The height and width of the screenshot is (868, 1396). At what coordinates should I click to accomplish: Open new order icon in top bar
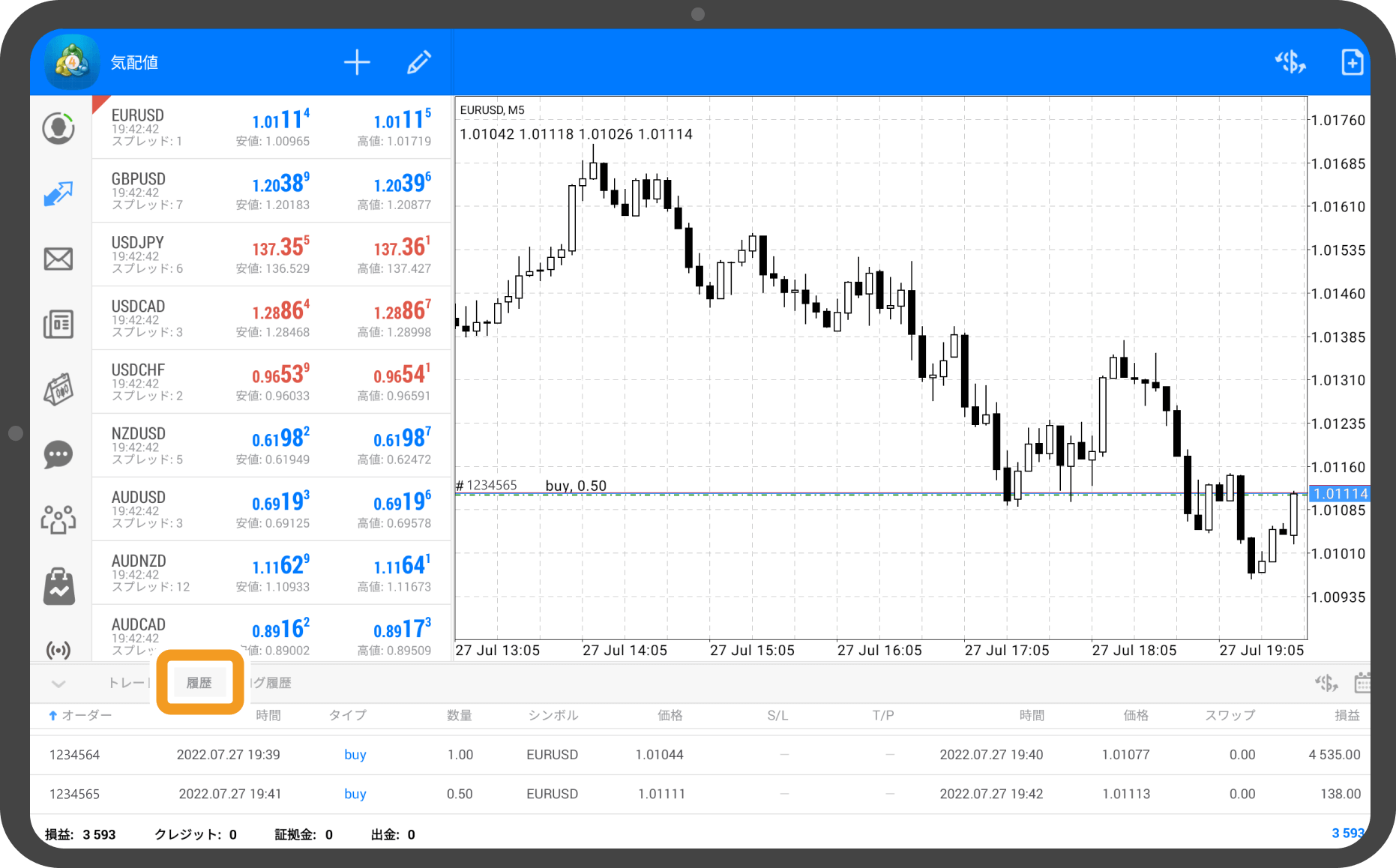click(x=1290, y=62)
